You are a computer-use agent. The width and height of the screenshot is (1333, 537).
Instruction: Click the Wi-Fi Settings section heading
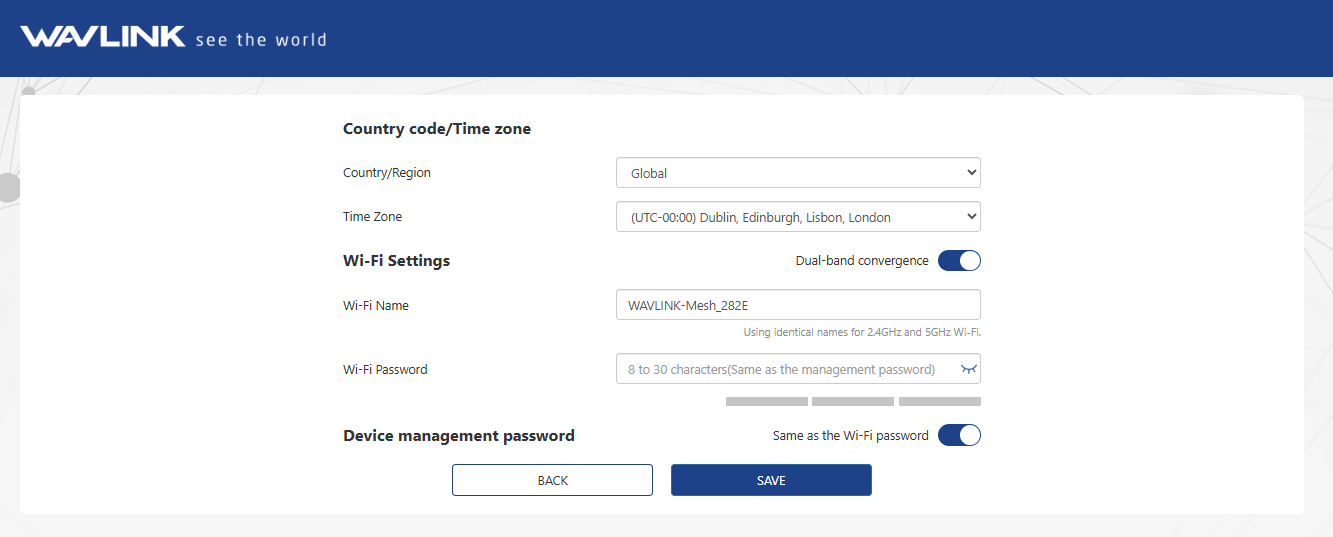396,261
